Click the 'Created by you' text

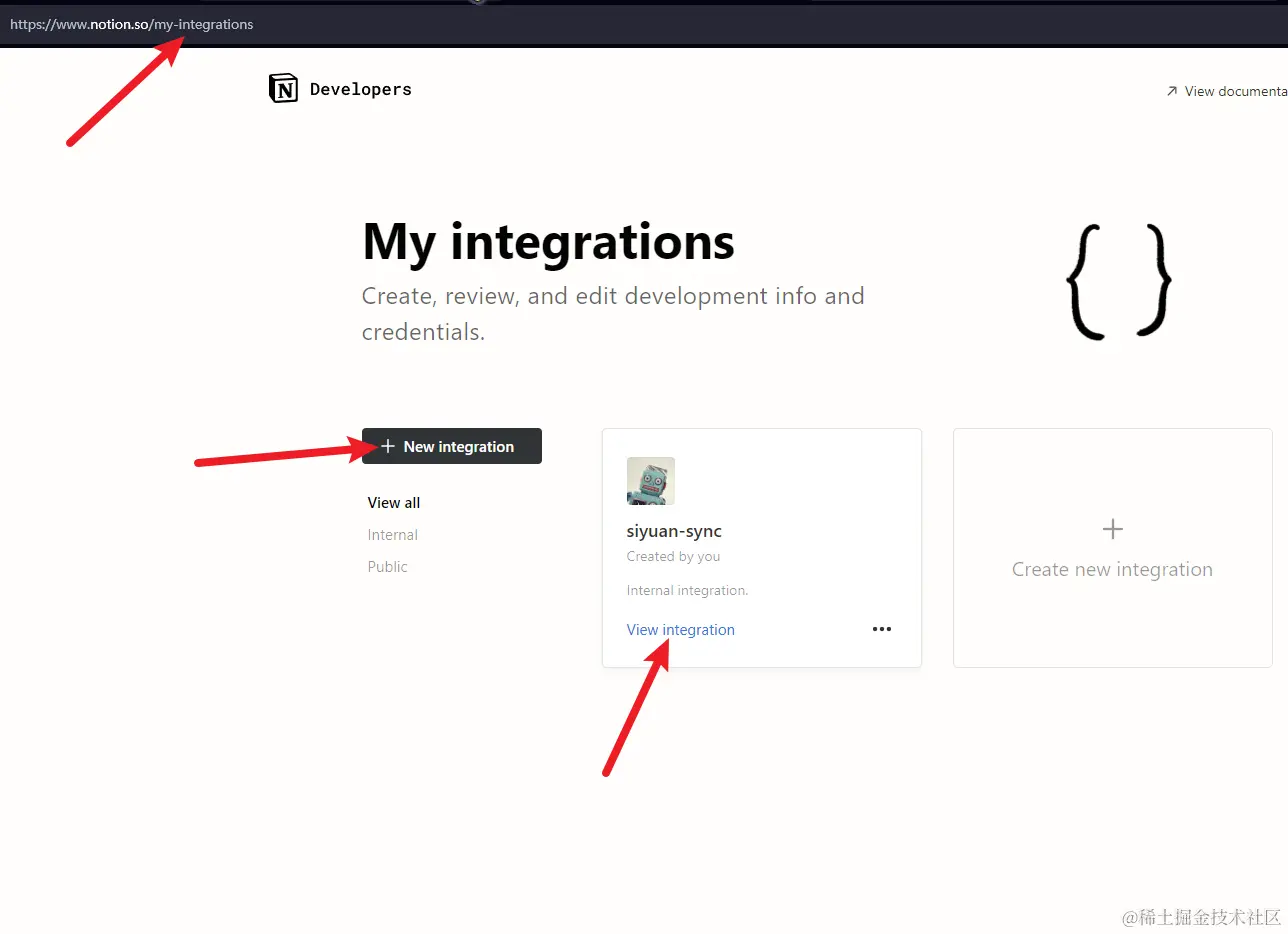[673, 557]
